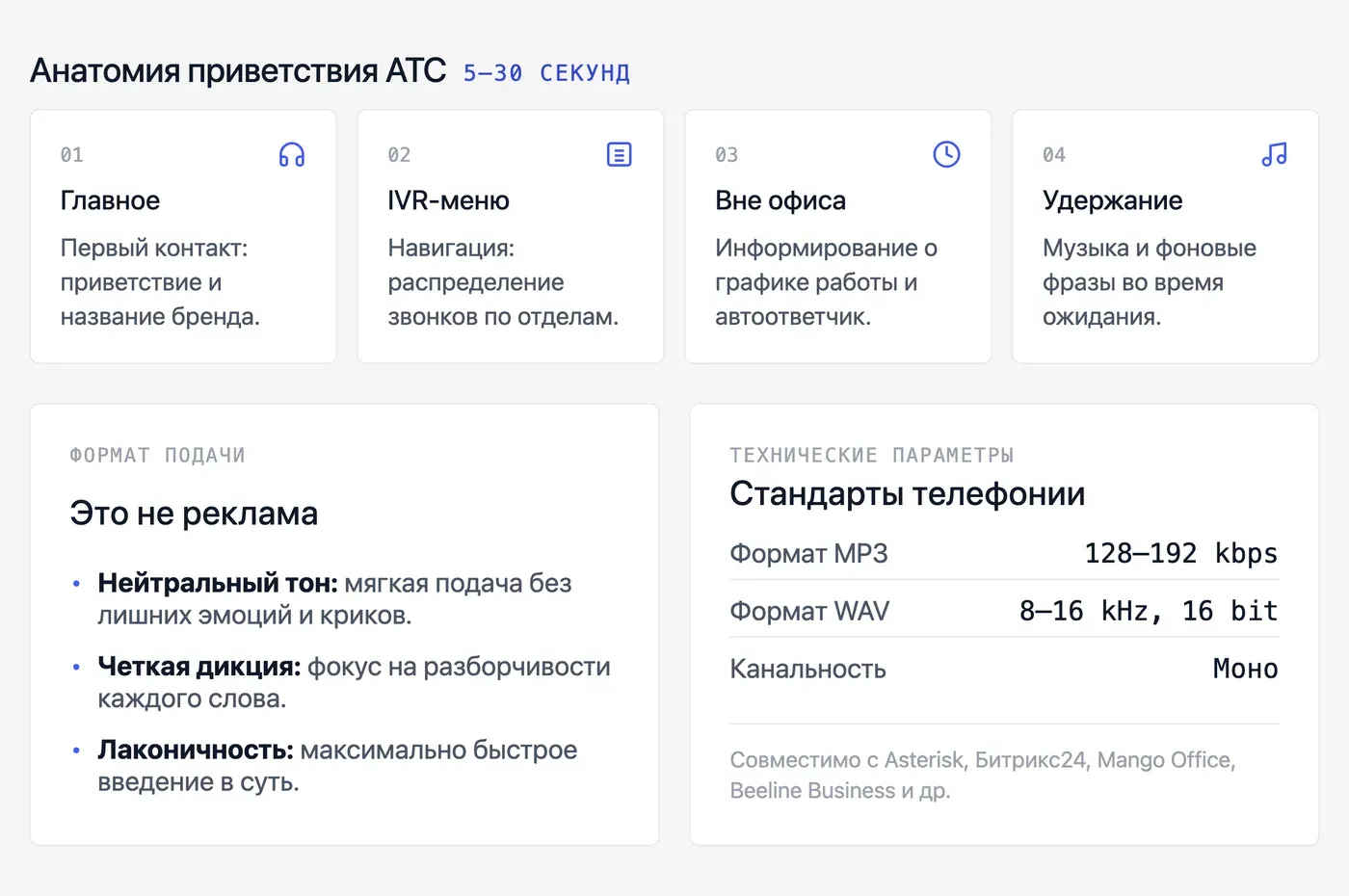
Task: Click the description starting with Первый контакт
Action: coord(160,282)
